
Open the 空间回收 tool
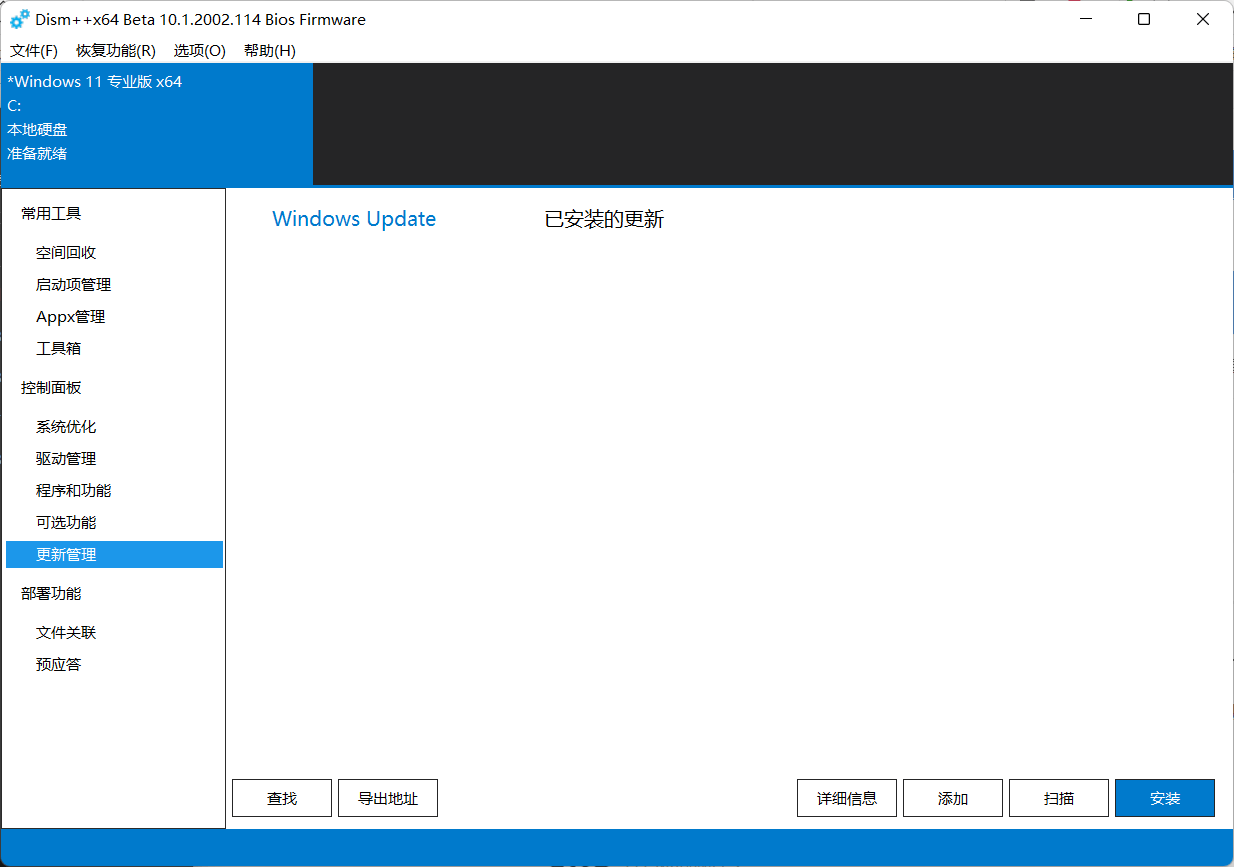pyautogui.click(x=65, y=252)
